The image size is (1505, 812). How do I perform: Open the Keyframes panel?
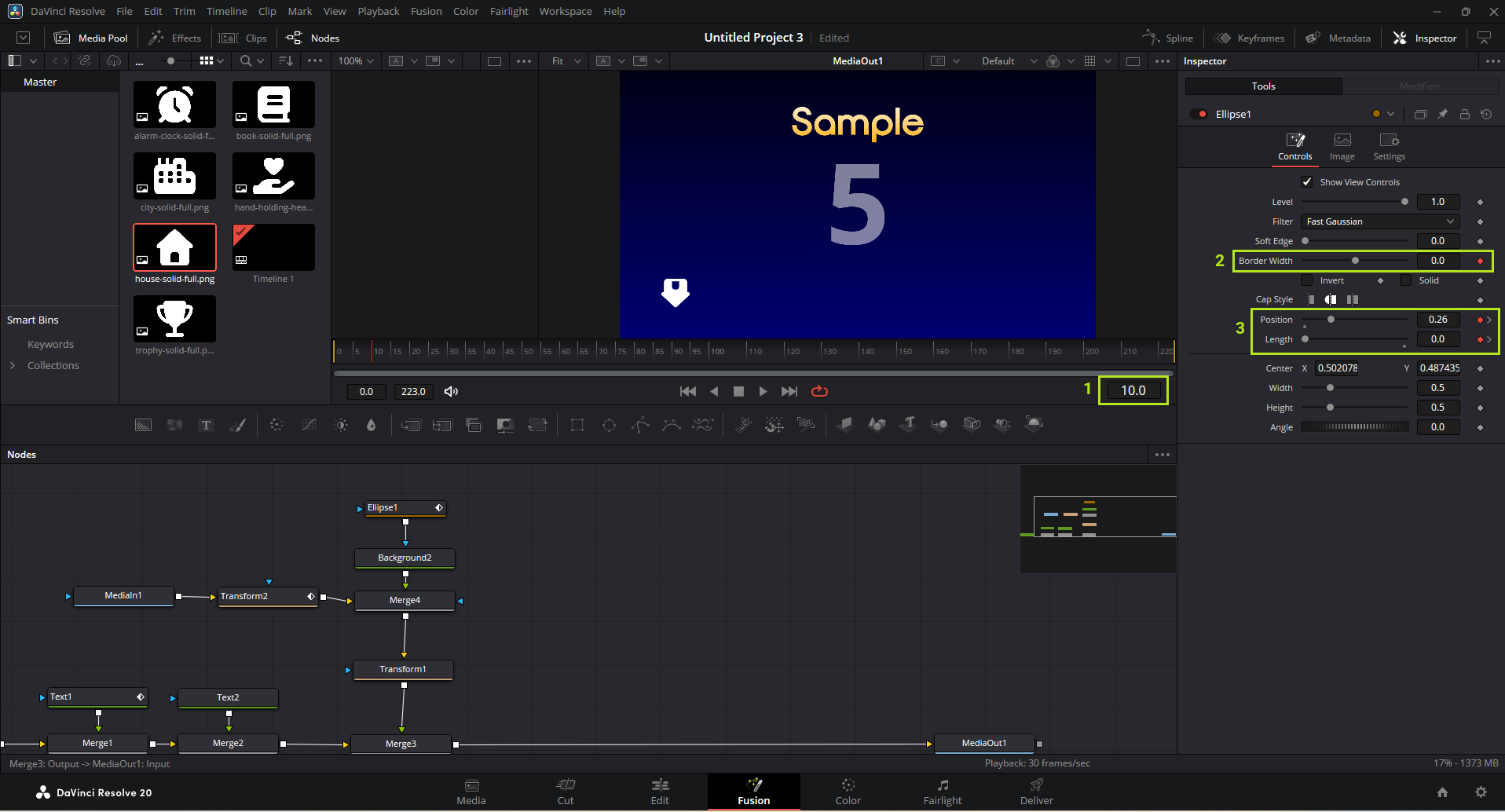1250,38
